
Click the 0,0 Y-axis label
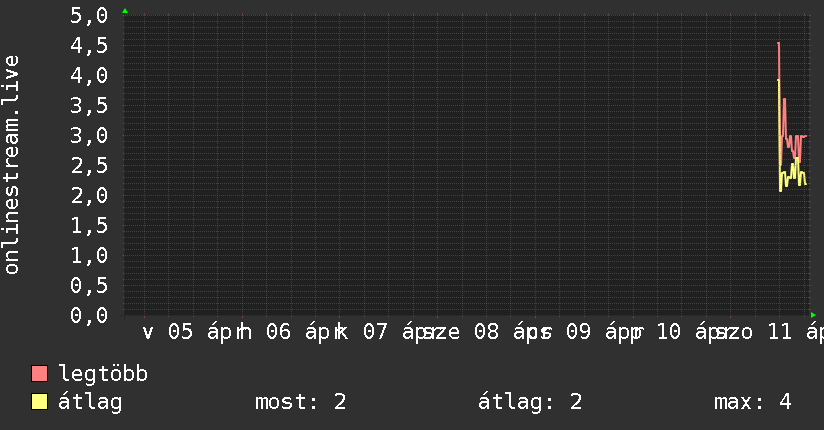[x=90, y=315]
